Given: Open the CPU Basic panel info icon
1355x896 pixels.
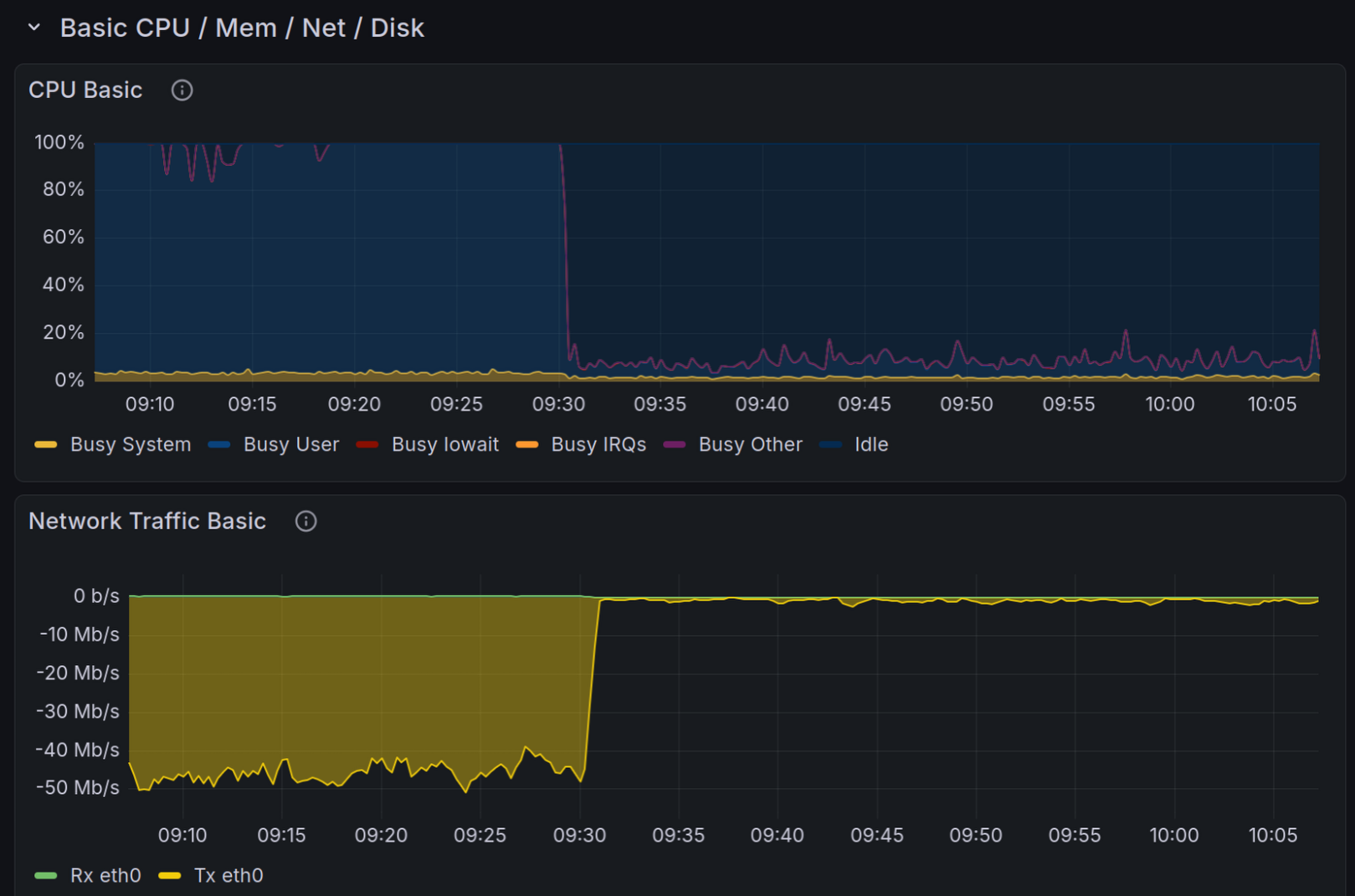Looking at the screenshot, I should [x=182, y=90].
